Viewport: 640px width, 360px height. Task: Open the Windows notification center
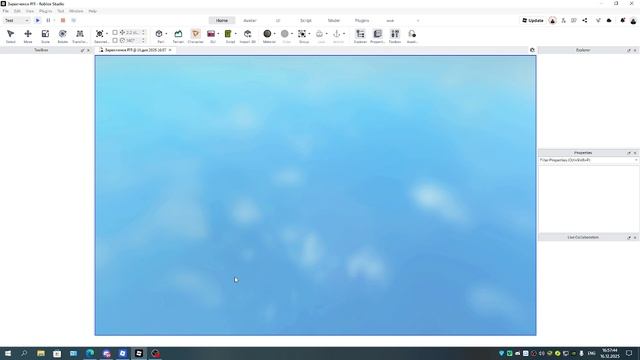(629, 353)
